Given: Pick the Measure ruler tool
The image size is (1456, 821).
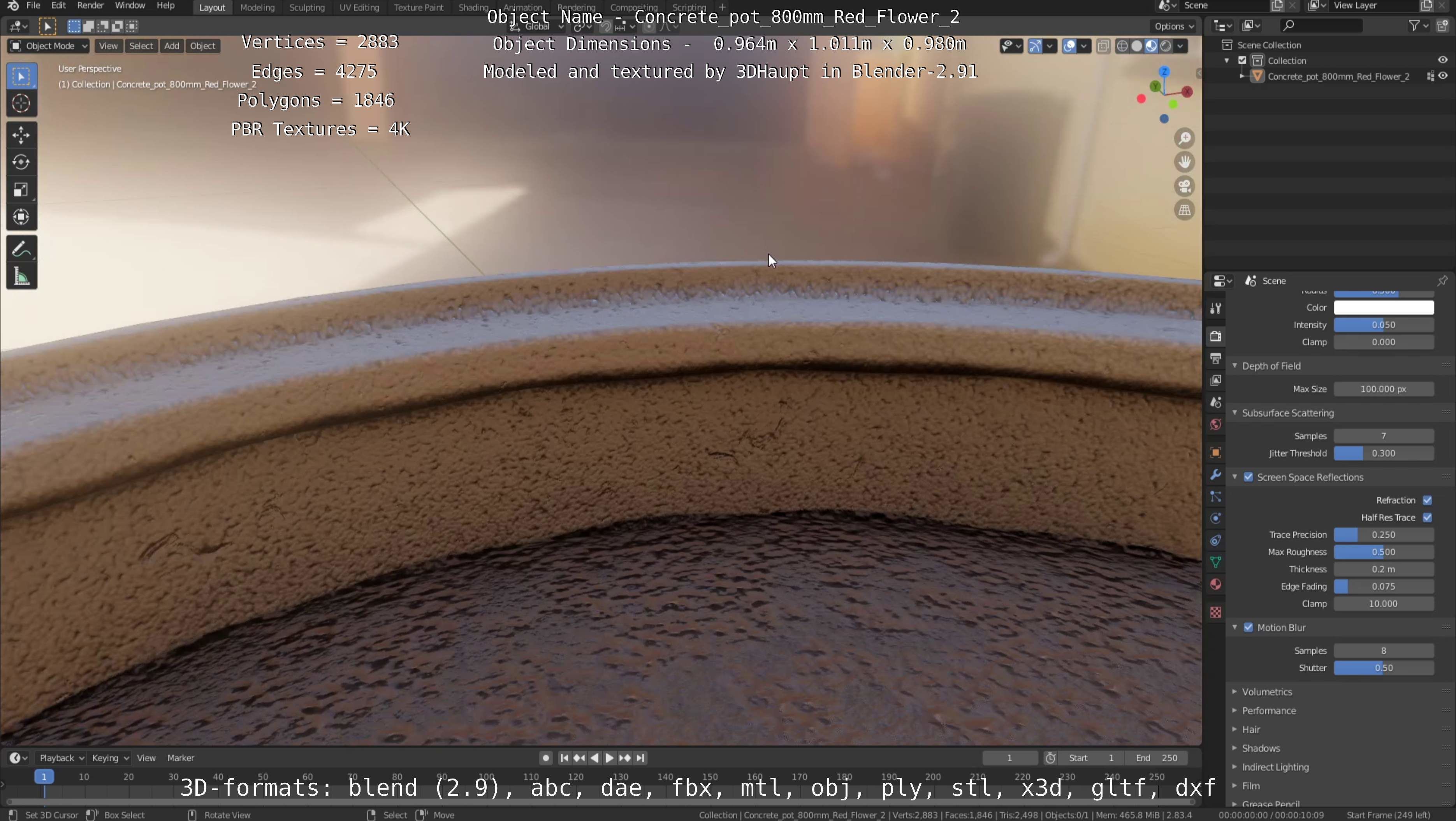Looking at the screenshot, I should point(21,277).
